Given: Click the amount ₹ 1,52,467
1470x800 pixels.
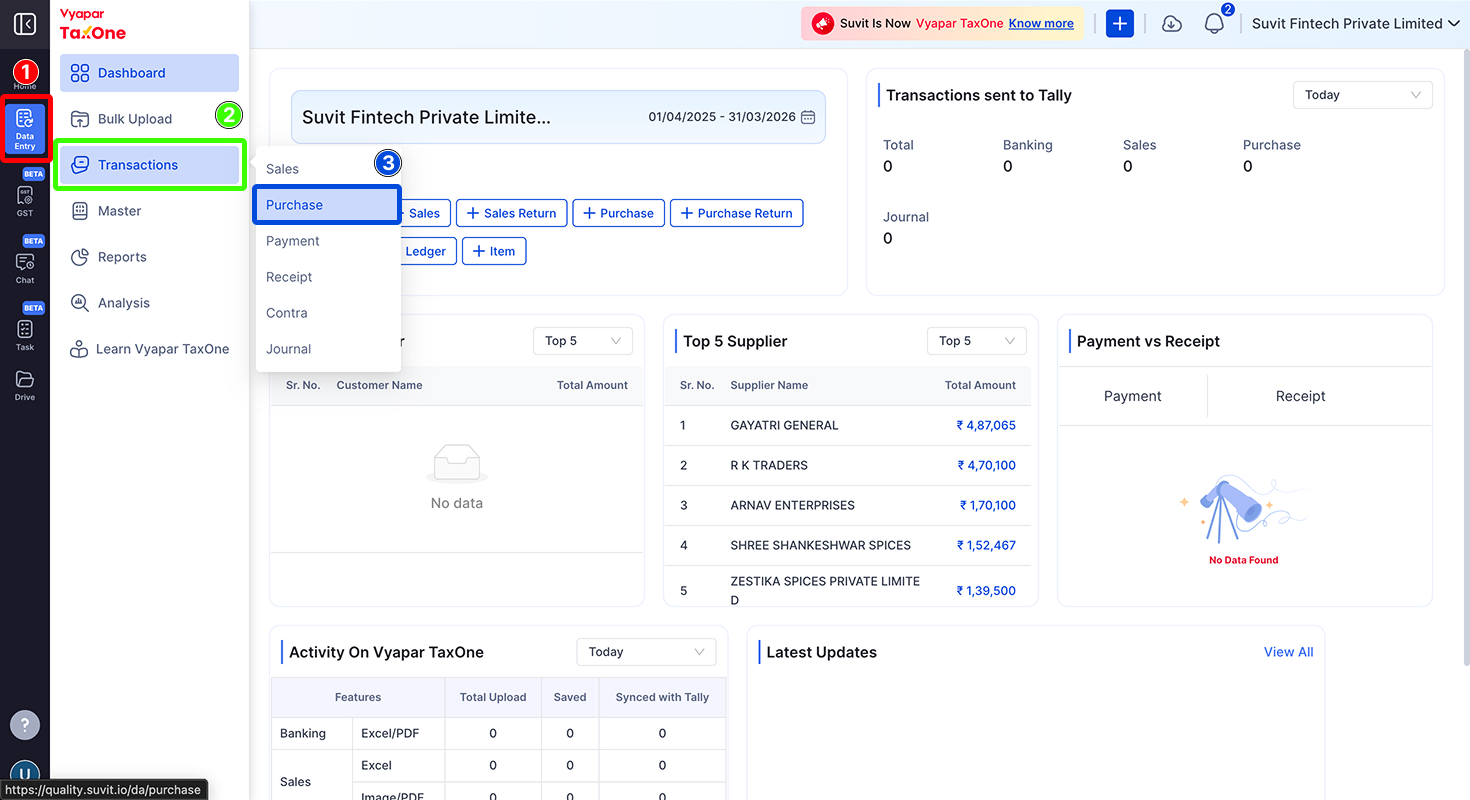Looking at the screenshot, I should pyautogui.click(x=986, y=545).
